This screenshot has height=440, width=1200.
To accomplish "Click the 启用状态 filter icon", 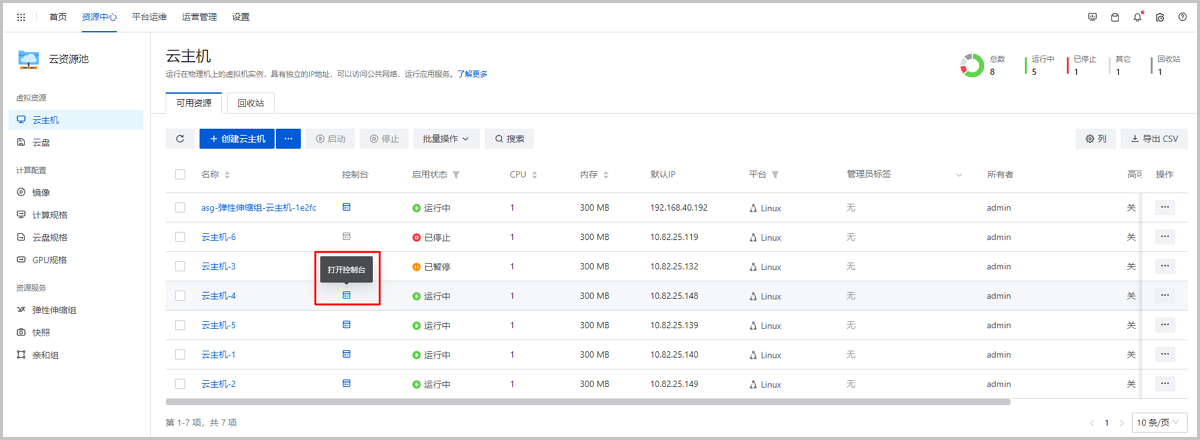I will pyautogui.click(x=456, y=175).
